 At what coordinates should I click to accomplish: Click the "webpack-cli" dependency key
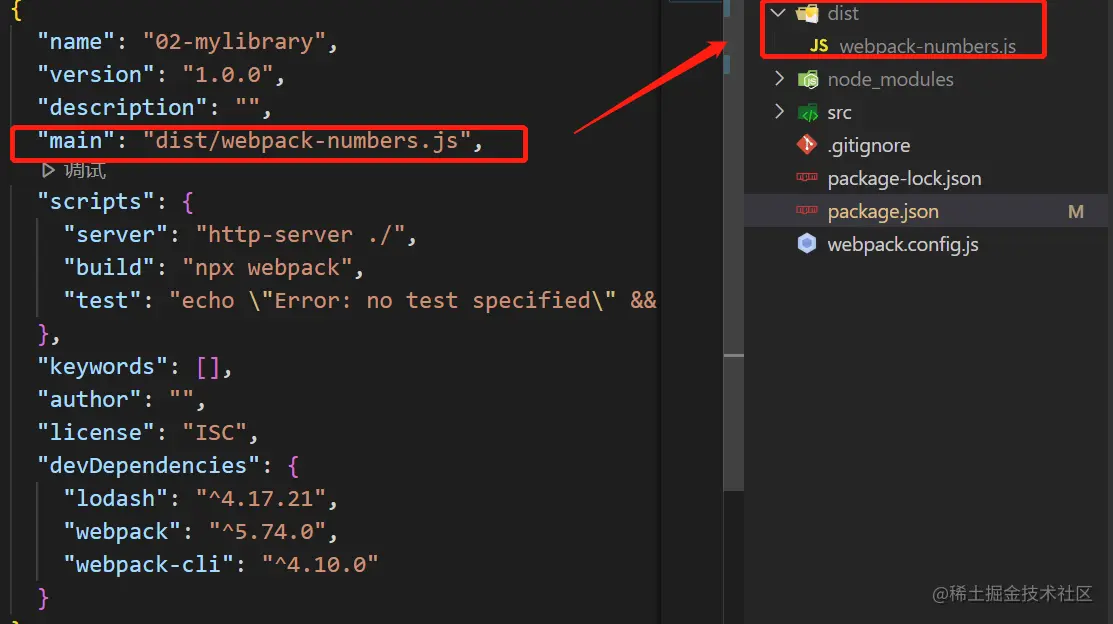pos(148,564)
